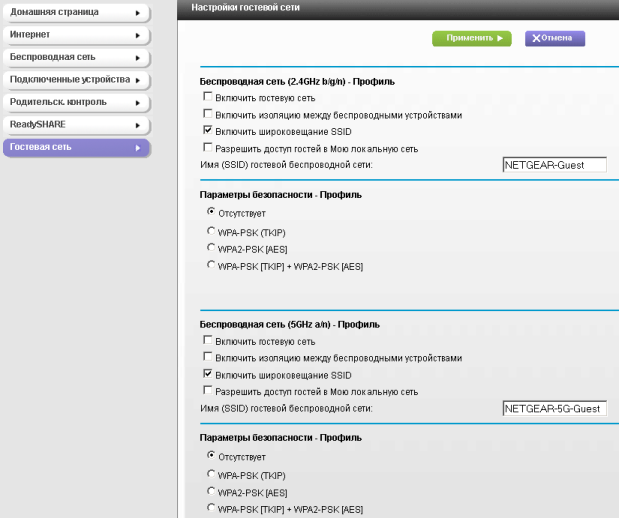Click arrow icon on Гостевая сеть item
The width and height of the screenshot is (619, 518).
coord(138,148)
